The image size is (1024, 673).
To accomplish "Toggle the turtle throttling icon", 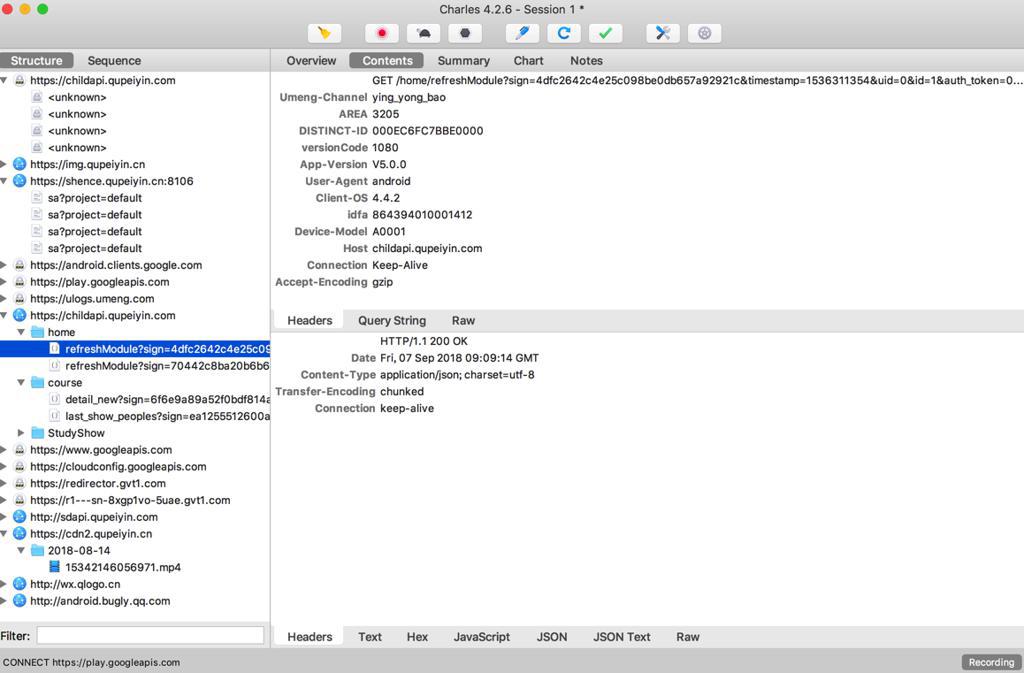I will click(423, 33).
